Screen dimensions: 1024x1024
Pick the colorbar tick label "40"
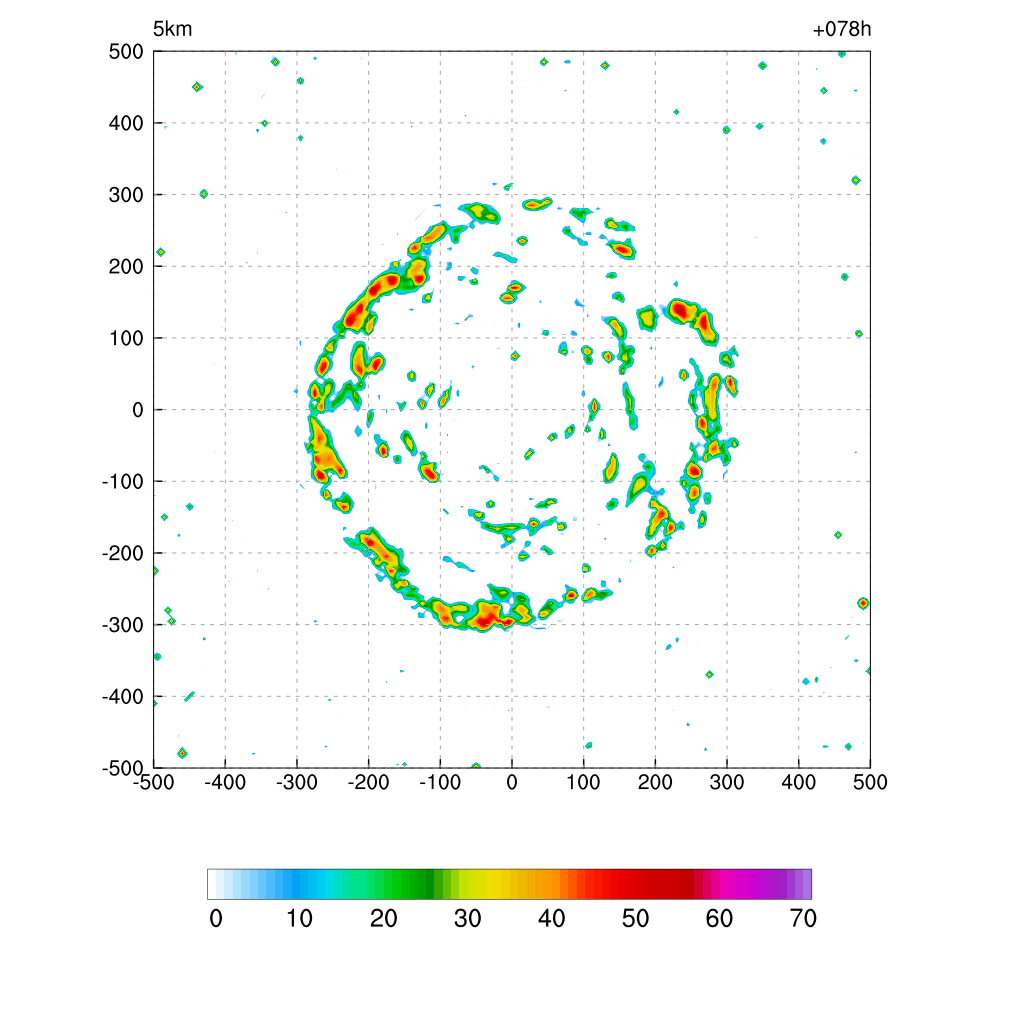pos(552,919)
